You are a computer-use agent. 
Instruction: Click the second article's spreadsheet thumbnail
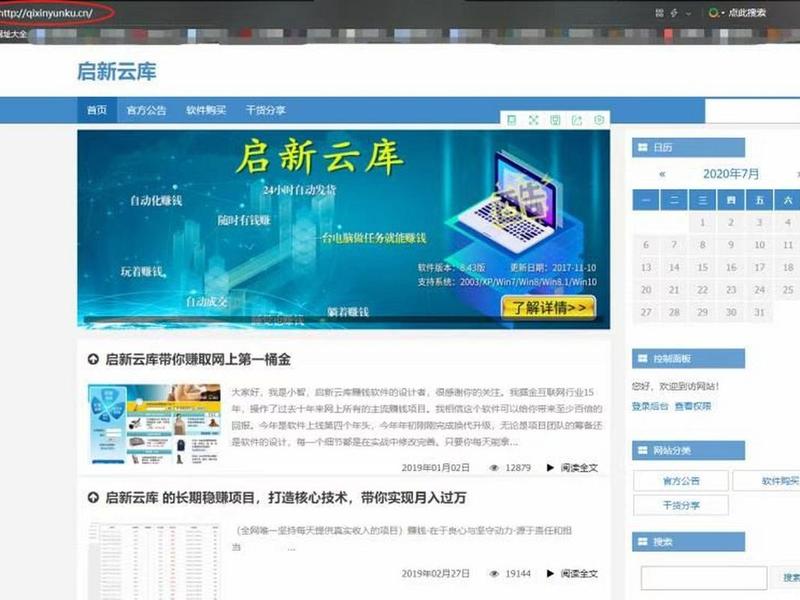pos(154,561)
